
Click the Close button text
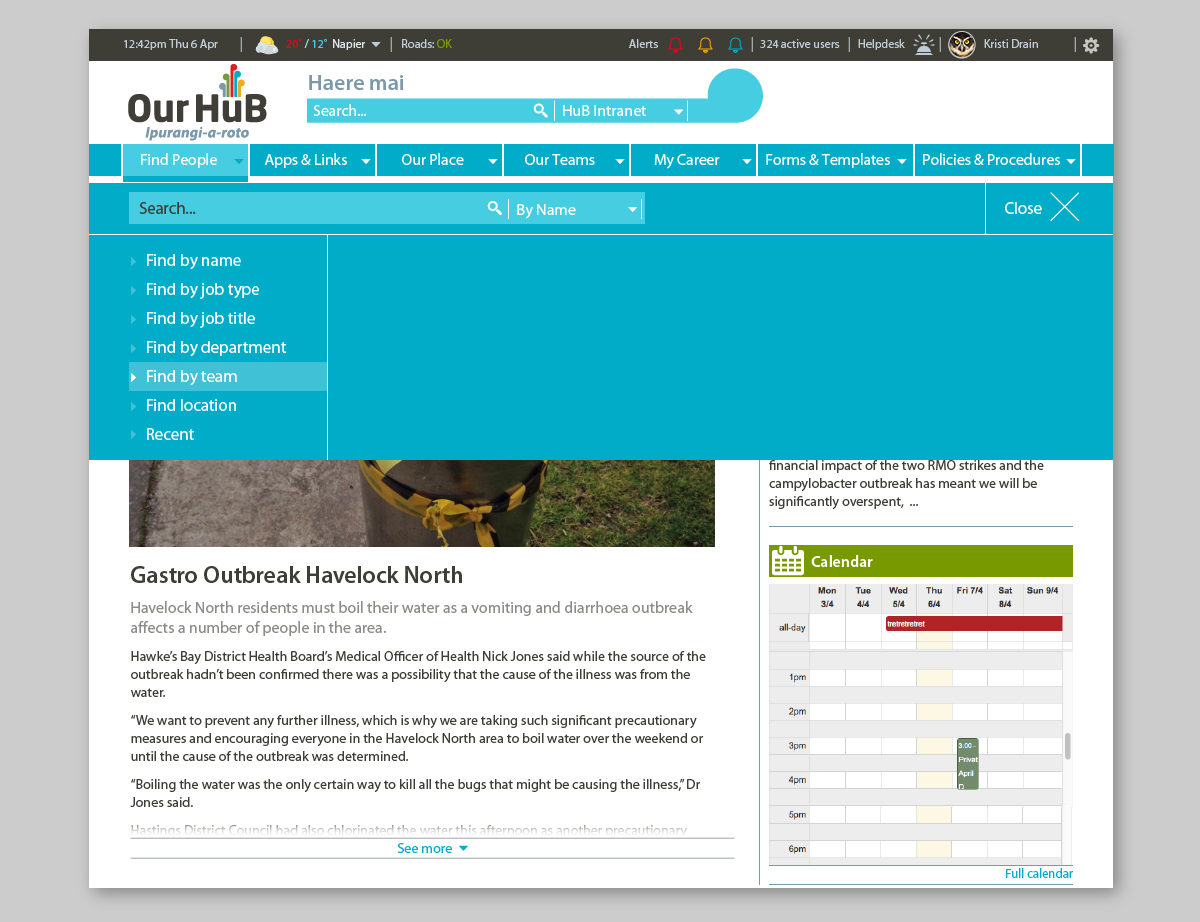[x=1023, y=208]
